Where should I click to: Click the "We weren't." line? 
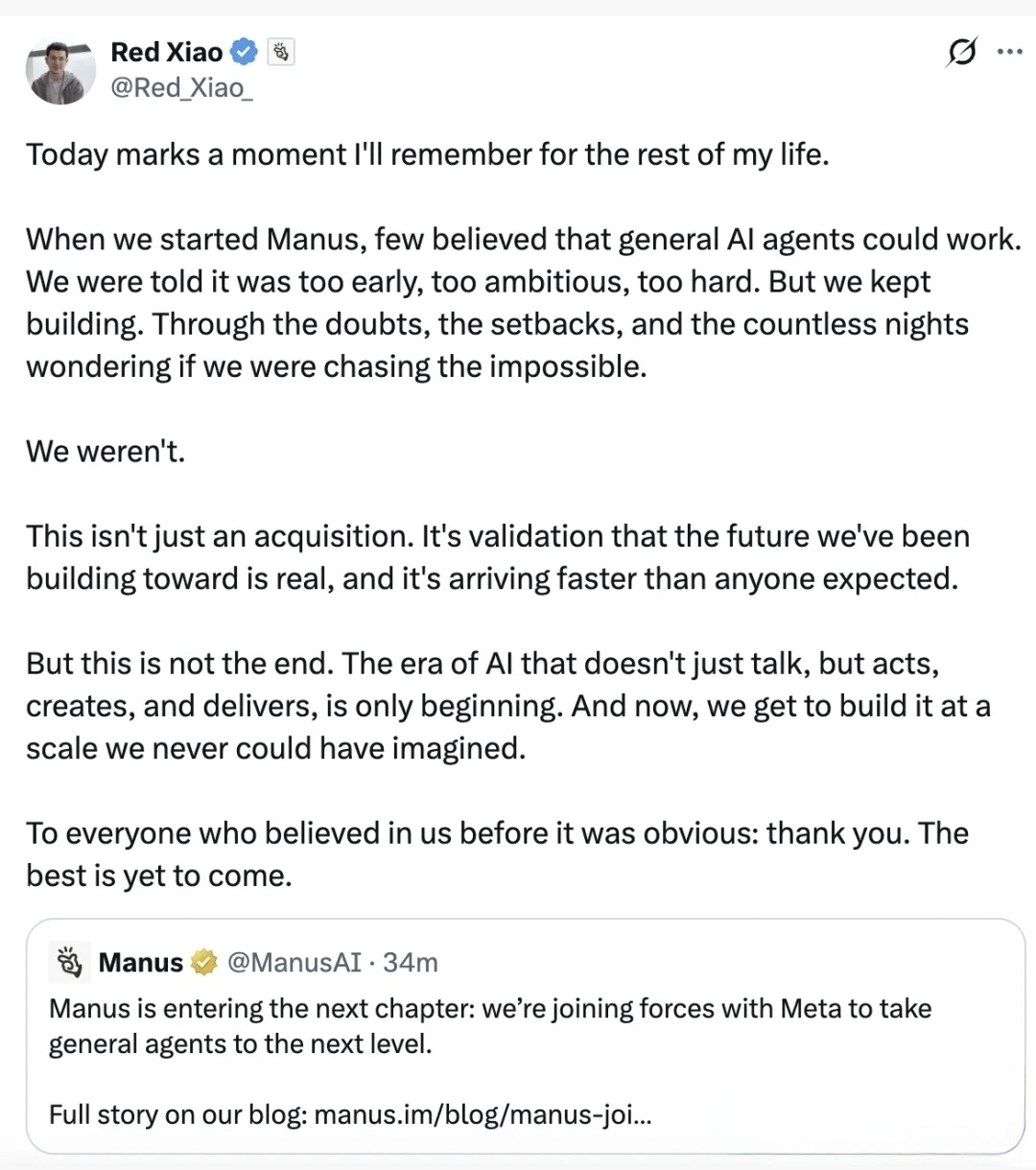point(106,451)
